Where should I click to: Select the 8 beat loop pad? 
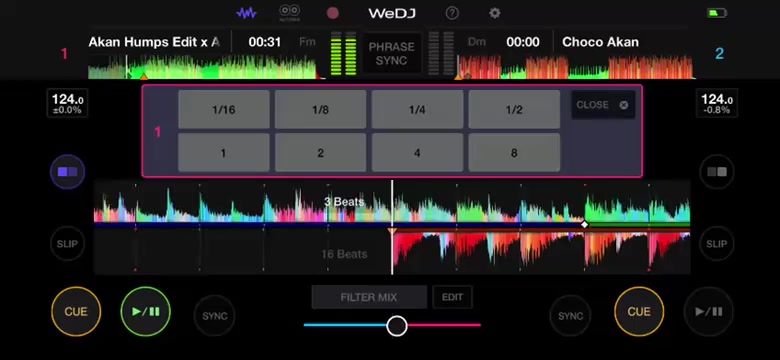[514, 153]
